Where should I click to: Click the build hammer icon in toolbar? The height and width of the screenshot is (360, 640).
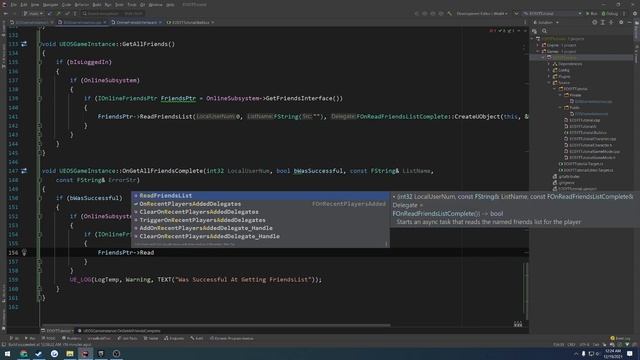[x=449, y=13]
